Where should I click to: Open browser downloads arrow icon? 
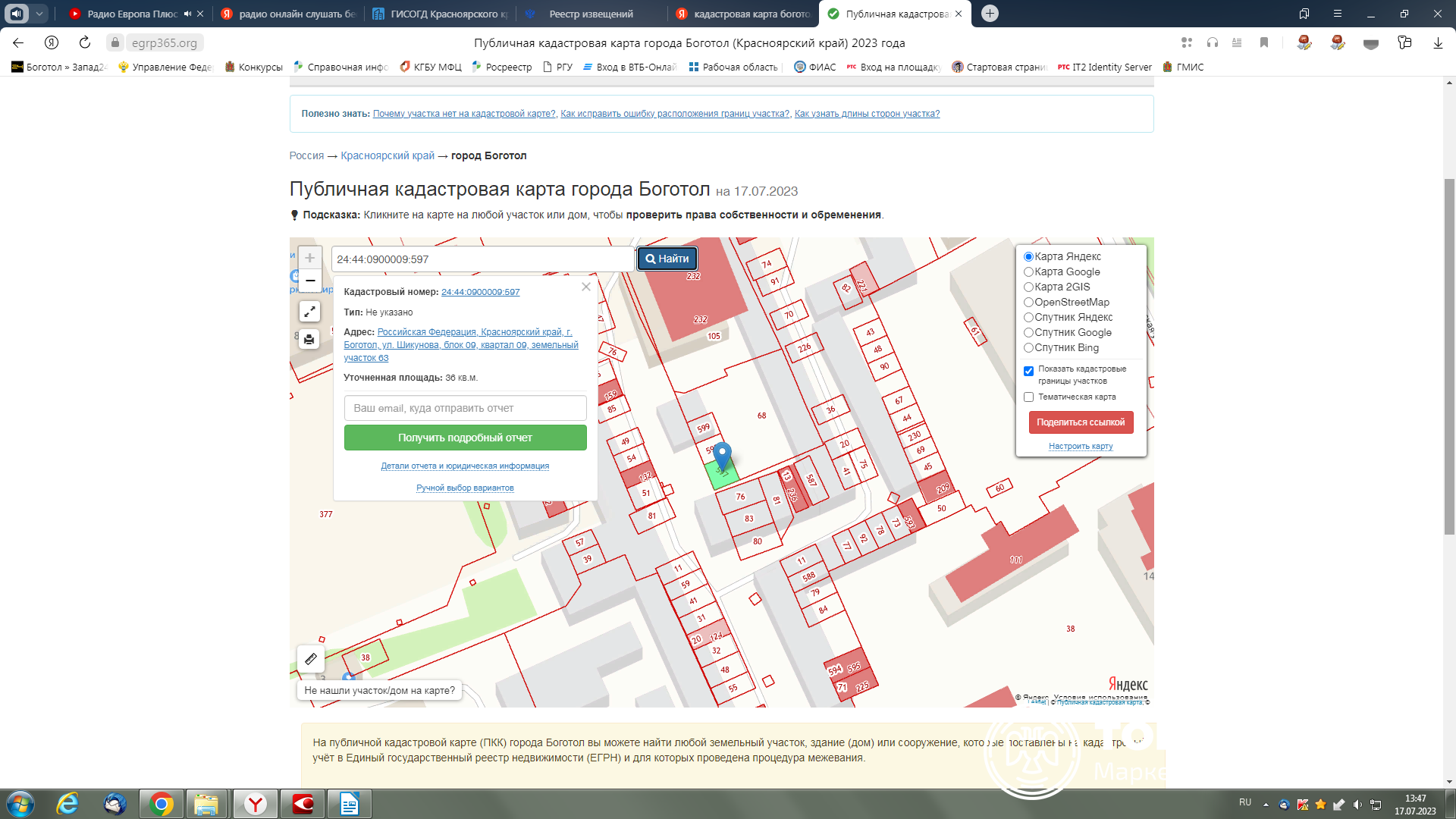pyautogui.click(x=1437, y=43)
